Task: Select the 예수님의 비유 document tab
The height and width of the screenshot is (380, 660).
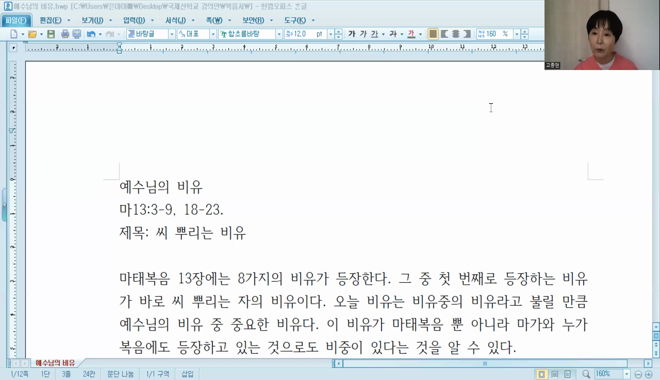Action: [x=55, y=363]
